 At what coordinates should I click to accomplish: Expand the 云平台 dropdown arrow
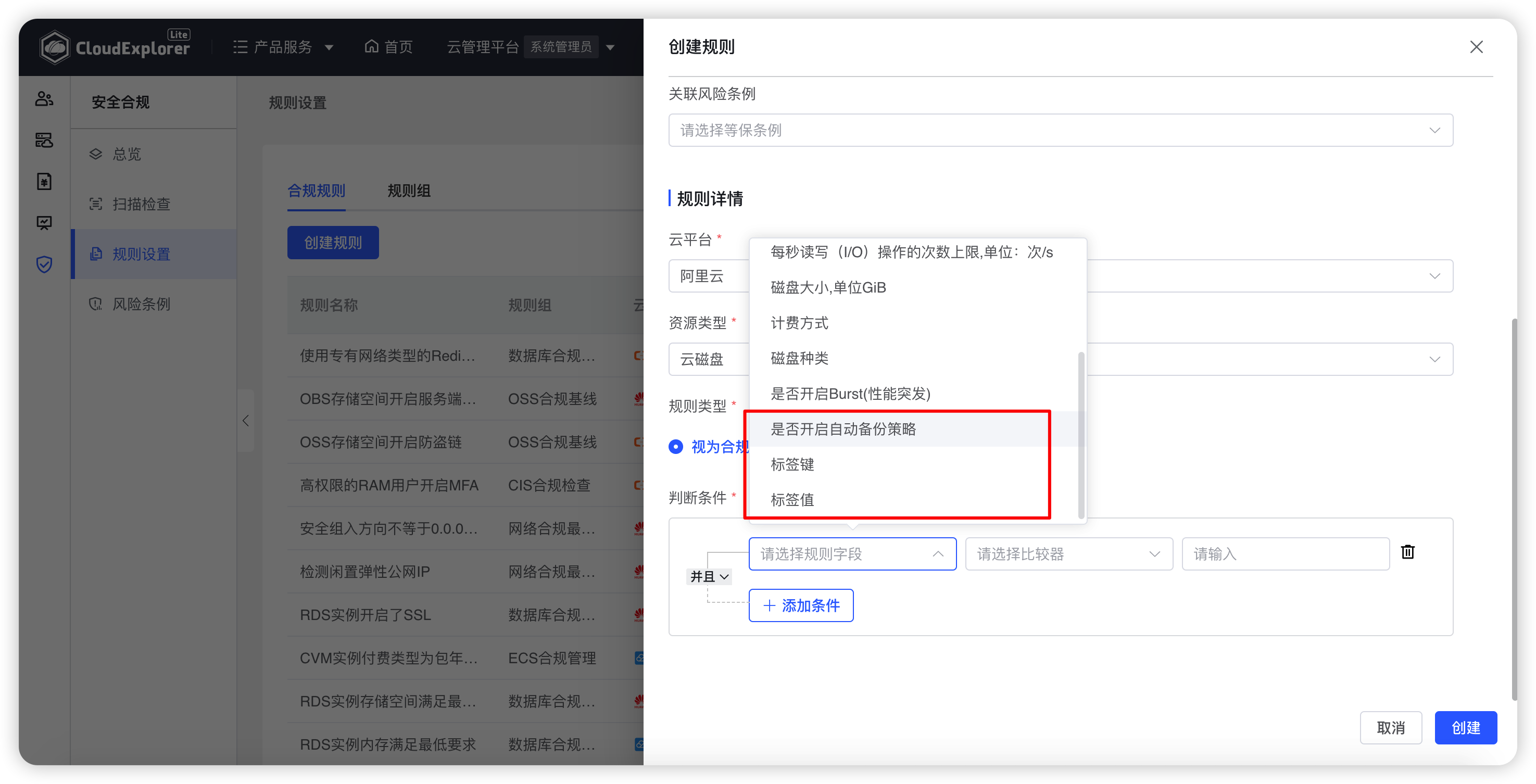coord(1434,276)
